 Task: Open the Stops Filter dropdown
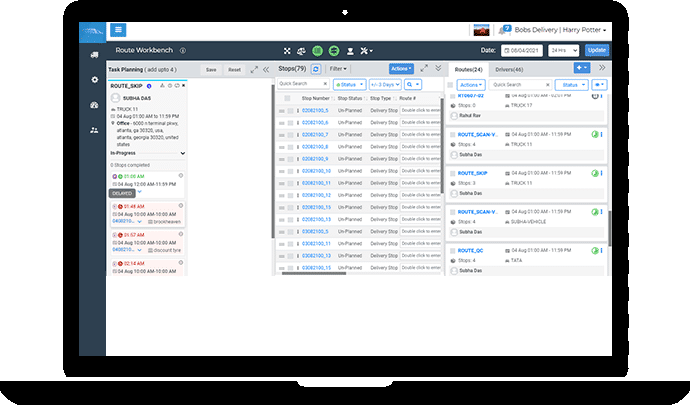[x=338, y=69]
